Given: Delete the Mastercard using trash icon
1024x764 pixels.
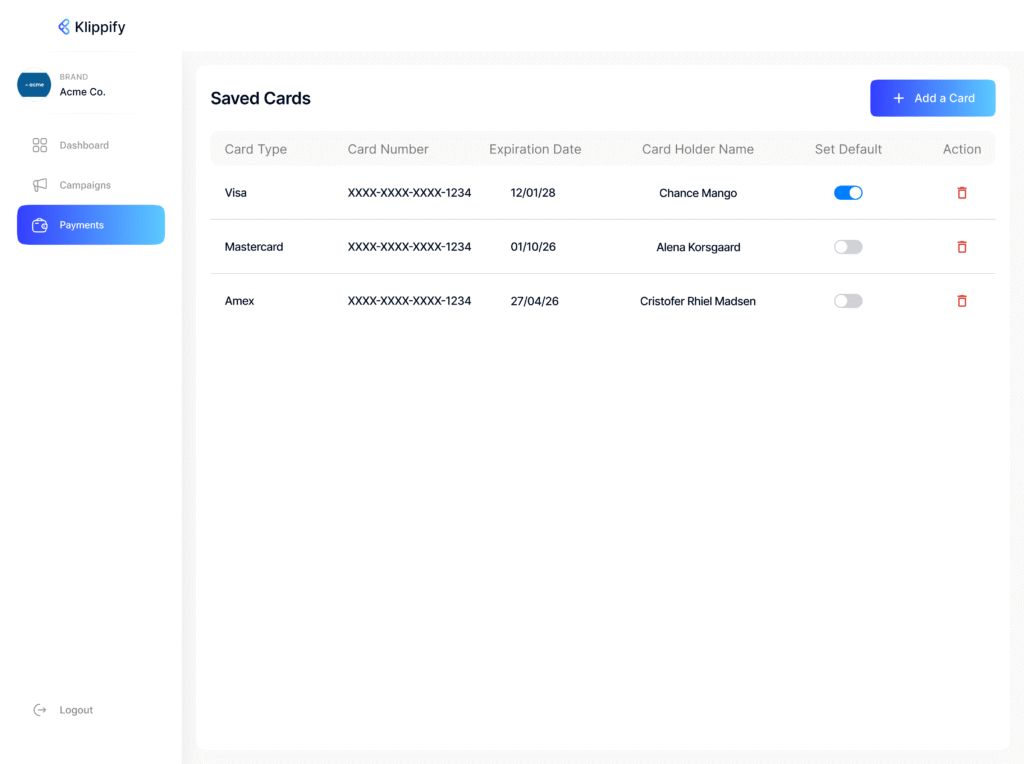Looking at the screenshot, I should tap(962, 247).
